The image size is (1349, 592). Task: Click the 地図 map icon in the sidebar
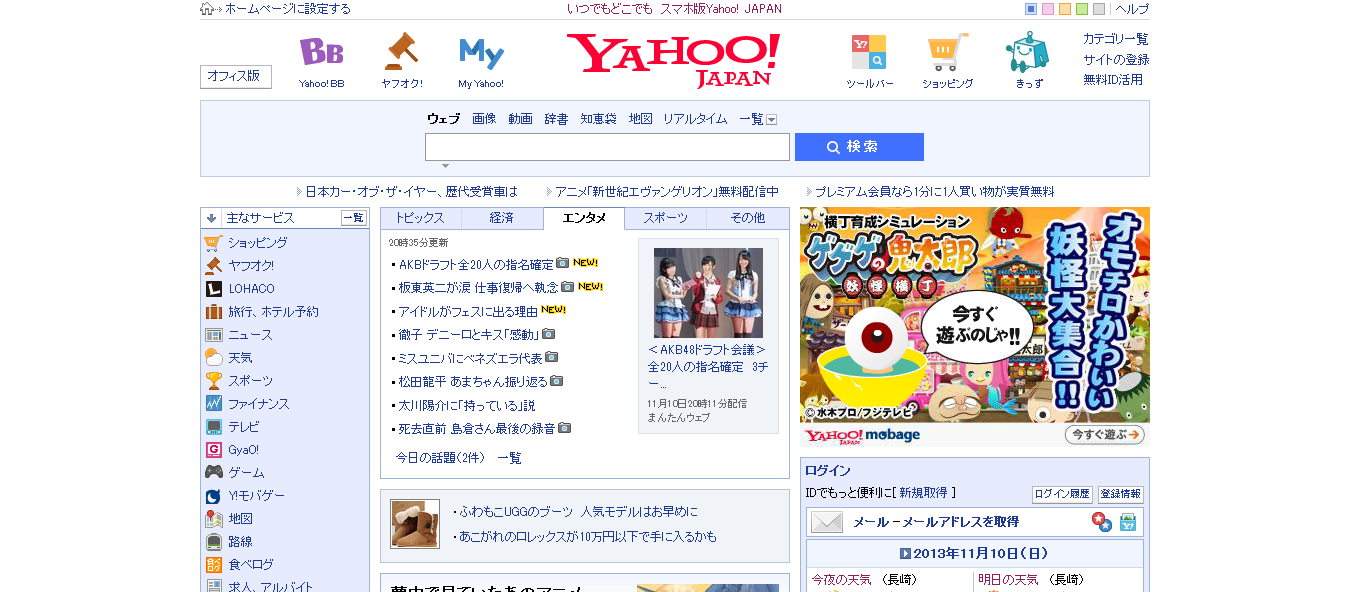click(x=213, y=519)
